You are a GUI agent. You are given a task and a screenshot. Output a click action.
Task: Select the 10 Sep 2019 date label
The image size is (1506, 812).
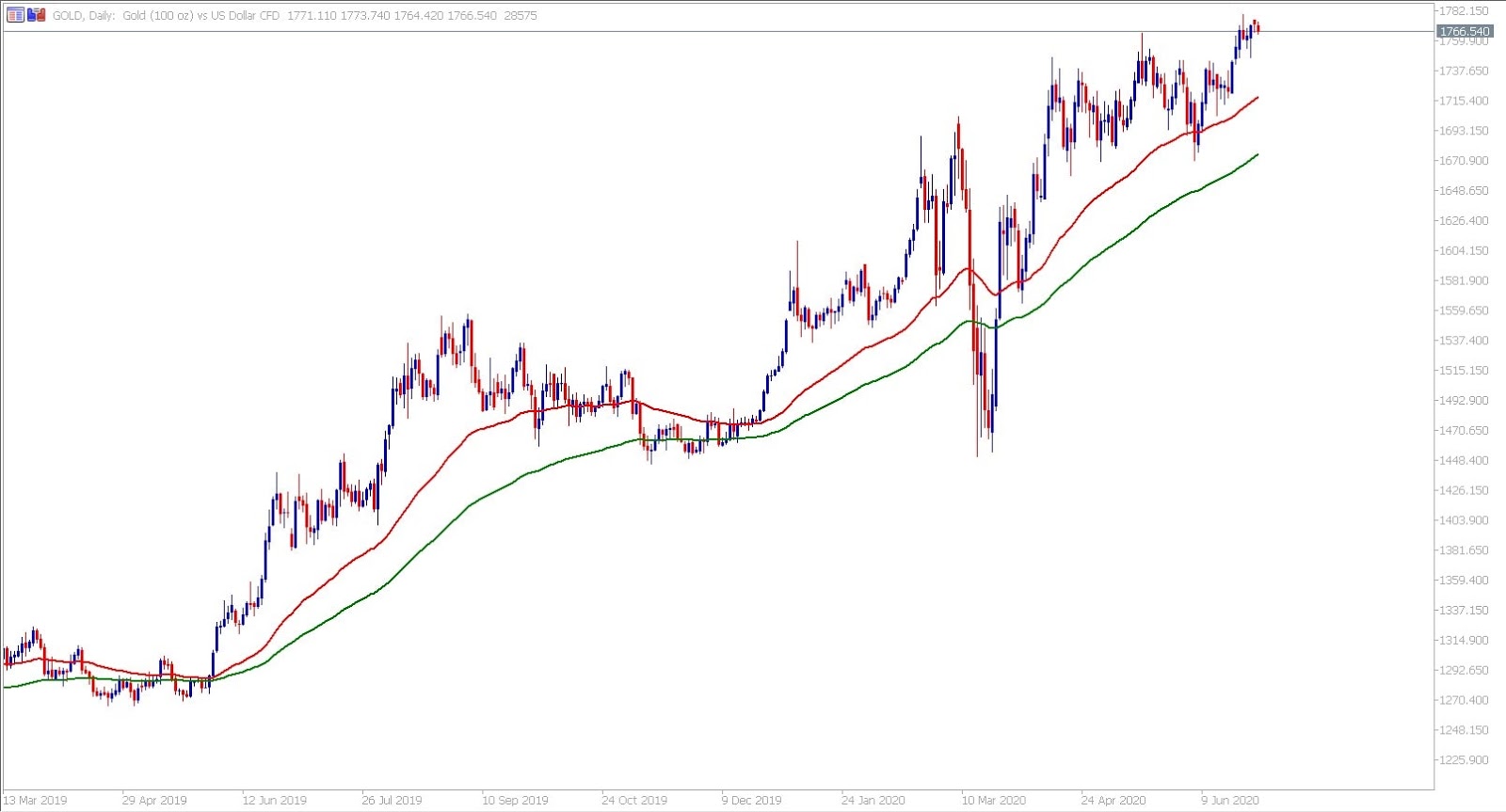coord(515,801)
